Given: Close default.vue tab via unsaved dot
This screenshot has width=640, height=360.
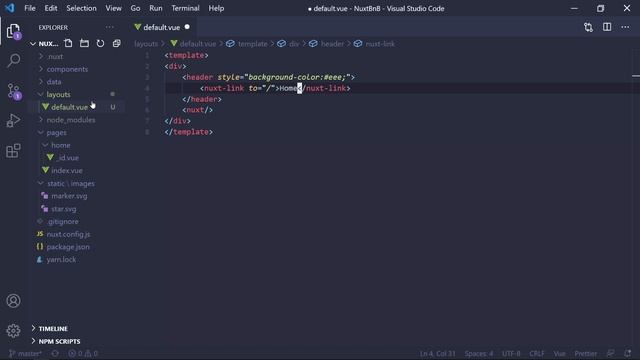Looking at the screenshot, I should click(x=187, y=27).
